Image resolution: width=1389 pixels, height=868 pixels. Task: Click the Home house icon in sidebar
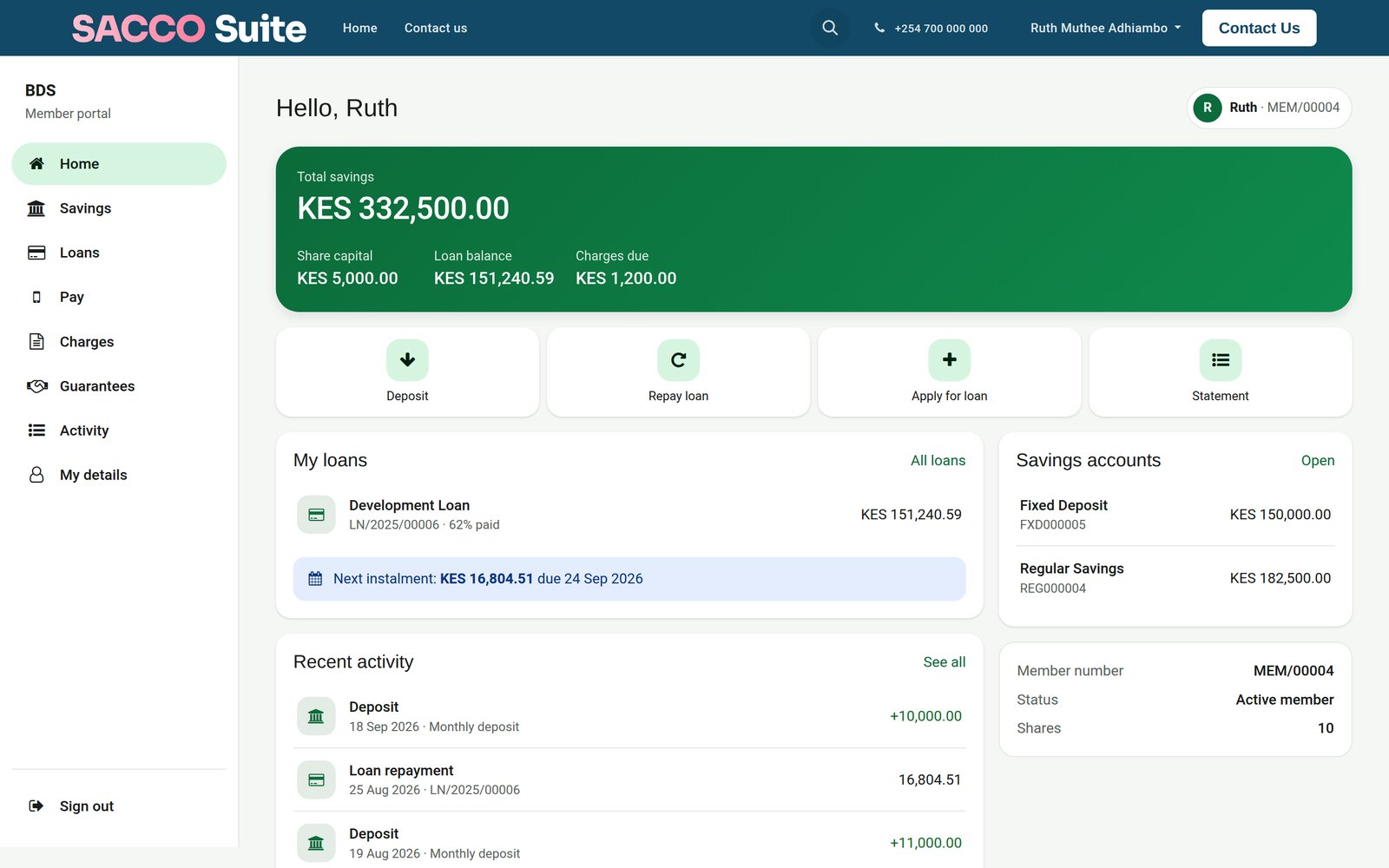(x=36, y=163)
